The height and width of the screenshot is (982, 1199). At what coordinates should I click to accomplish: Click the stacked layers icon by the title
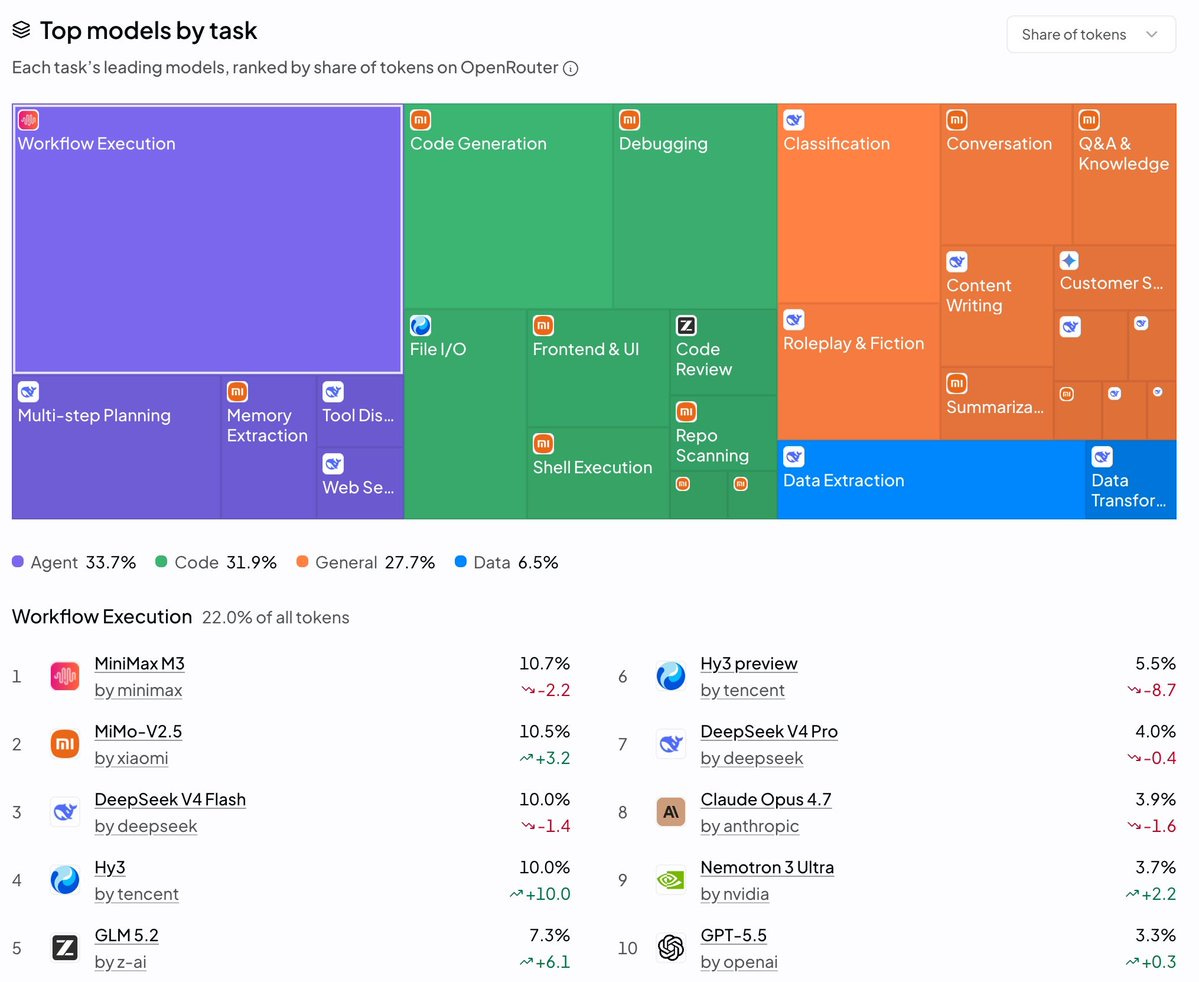point(21,30)
